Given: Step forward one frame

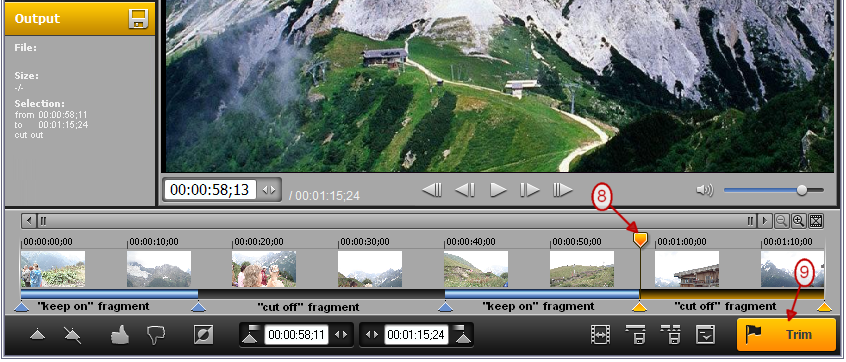Looking at the screenshot, I should [x=529, y=190].
